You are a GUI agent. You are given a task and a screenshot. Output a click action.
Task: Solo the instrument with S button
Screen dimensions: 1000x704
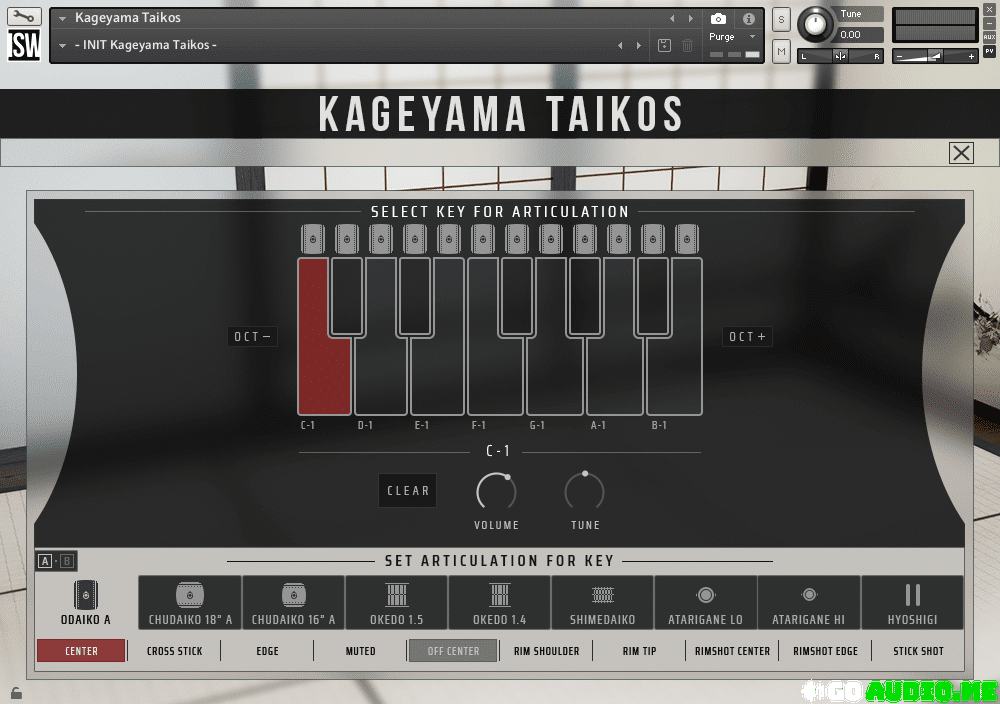[x=781, y=20]
